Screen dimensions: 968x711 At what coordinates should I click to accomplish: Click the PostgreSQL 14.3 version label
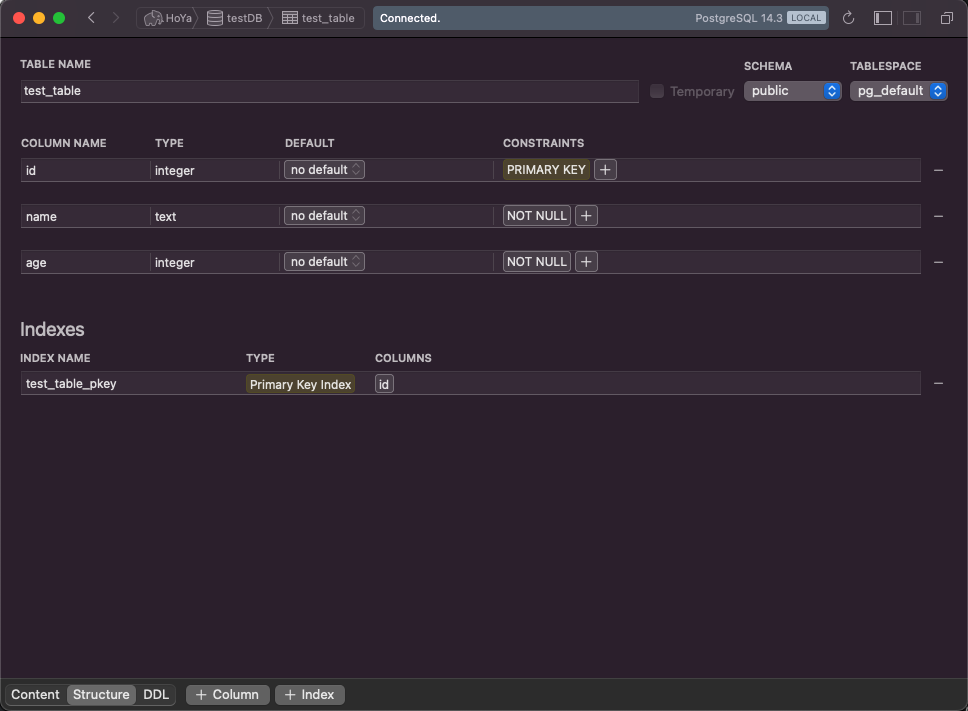click(738, 18)
